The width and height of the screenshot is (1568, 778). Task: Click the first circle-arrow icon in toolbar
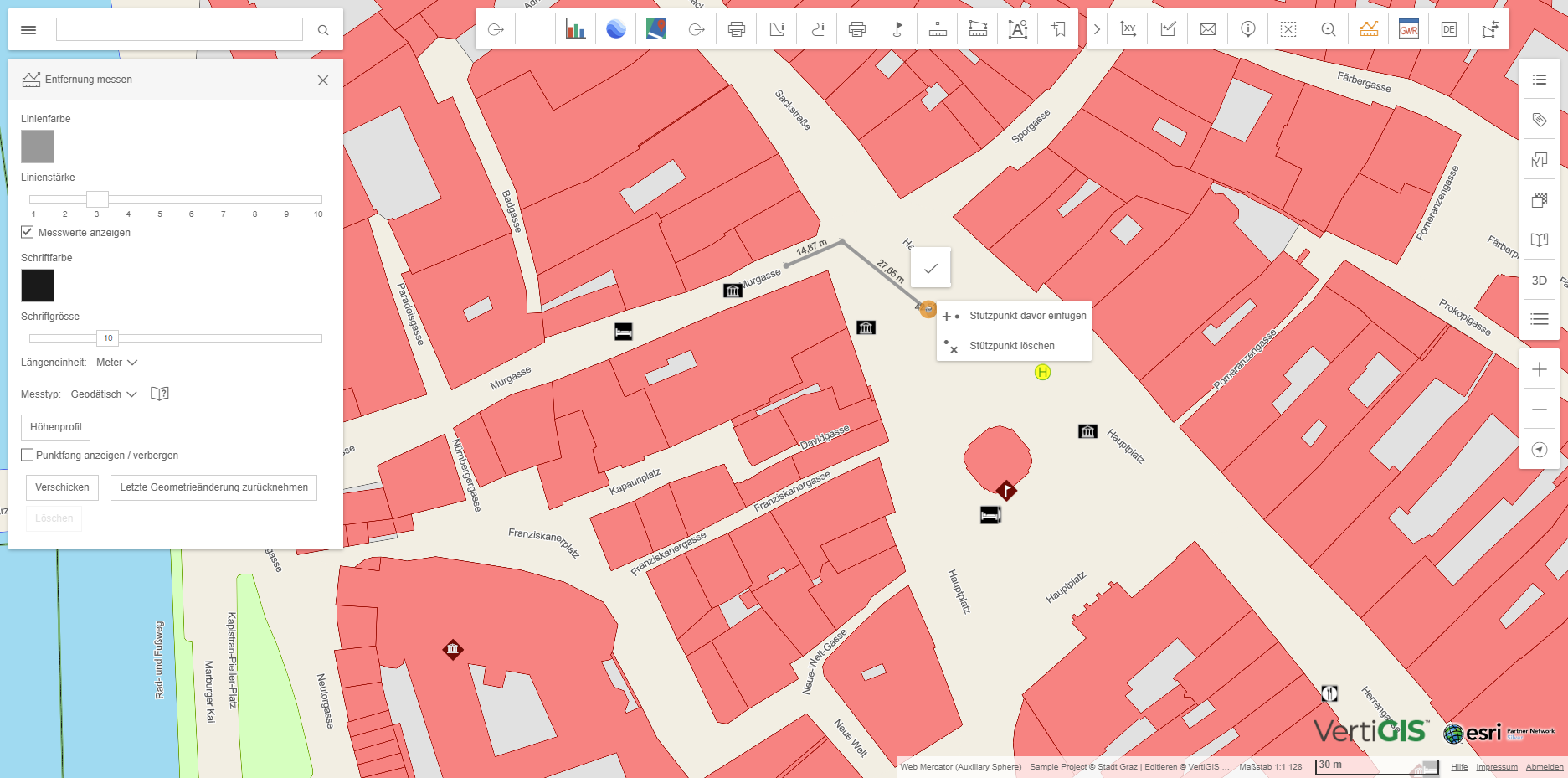(x=496, y=29)
